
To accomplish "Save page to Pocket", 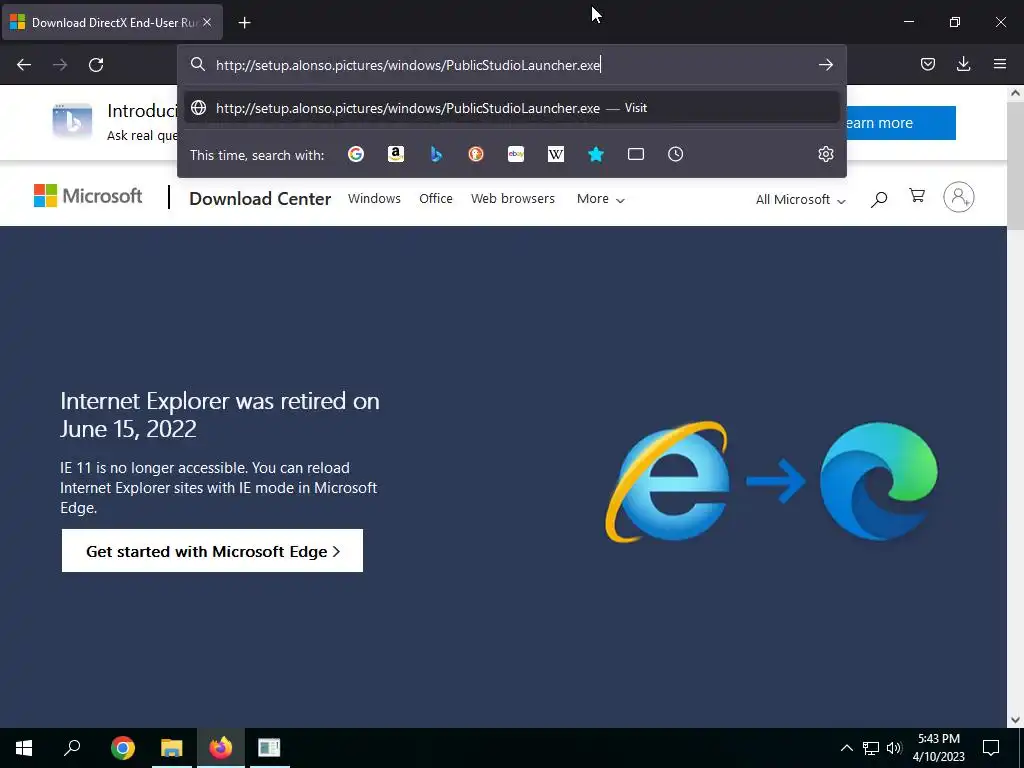I will click(928, 64).
